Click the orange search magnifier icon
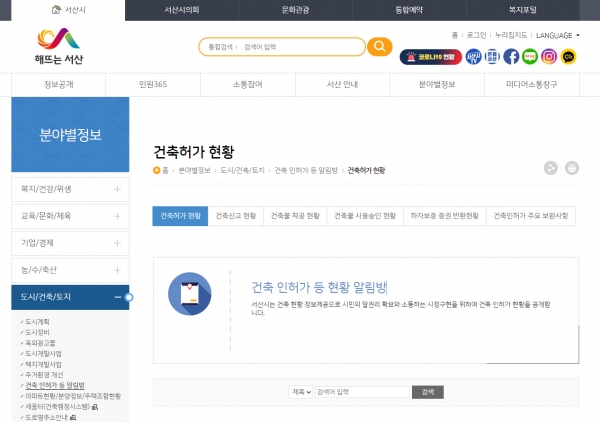This screenshot has width=600, height=422. coord(380,47)
